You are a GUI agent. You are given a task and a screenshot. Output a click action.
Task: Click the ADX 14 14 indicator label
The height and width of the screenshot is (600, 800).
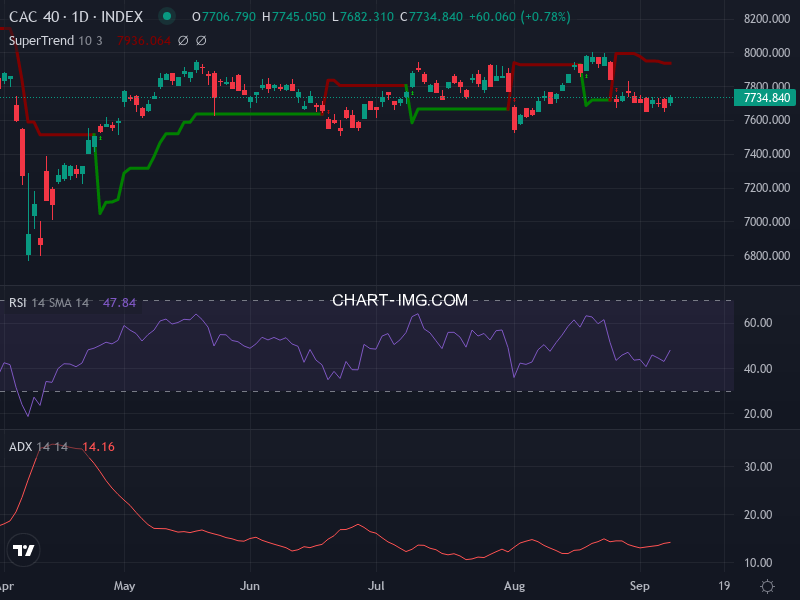pos(38,447)
